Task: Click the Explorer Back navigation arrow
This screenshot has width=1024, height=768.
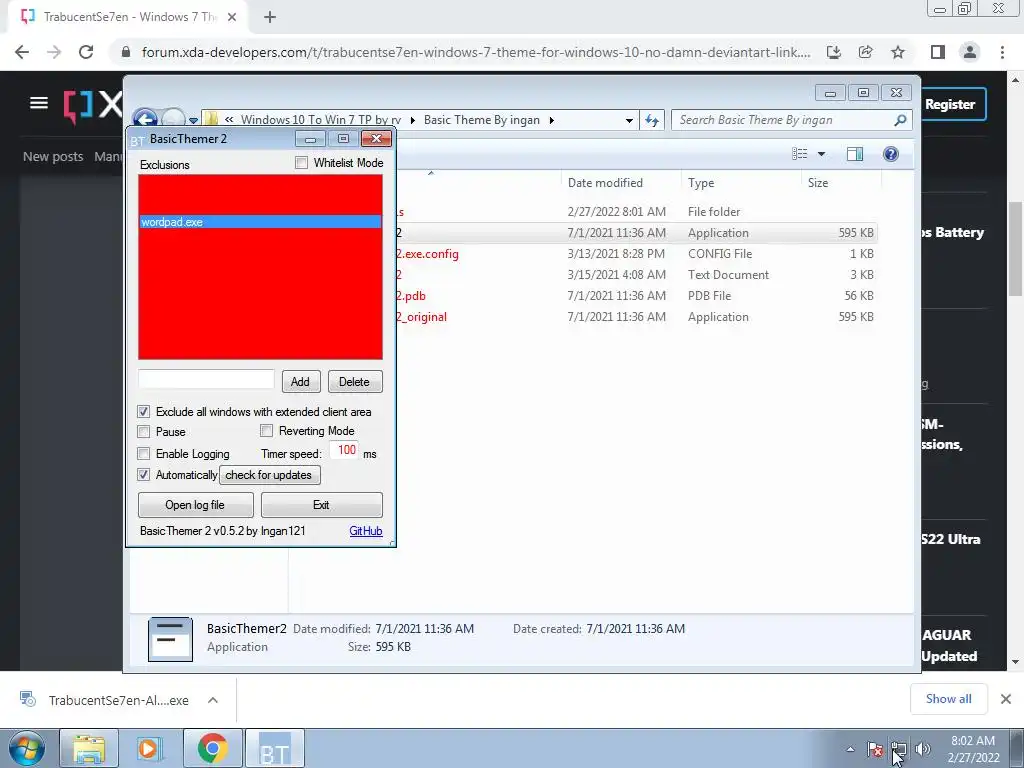Action: tap(145, 120)
